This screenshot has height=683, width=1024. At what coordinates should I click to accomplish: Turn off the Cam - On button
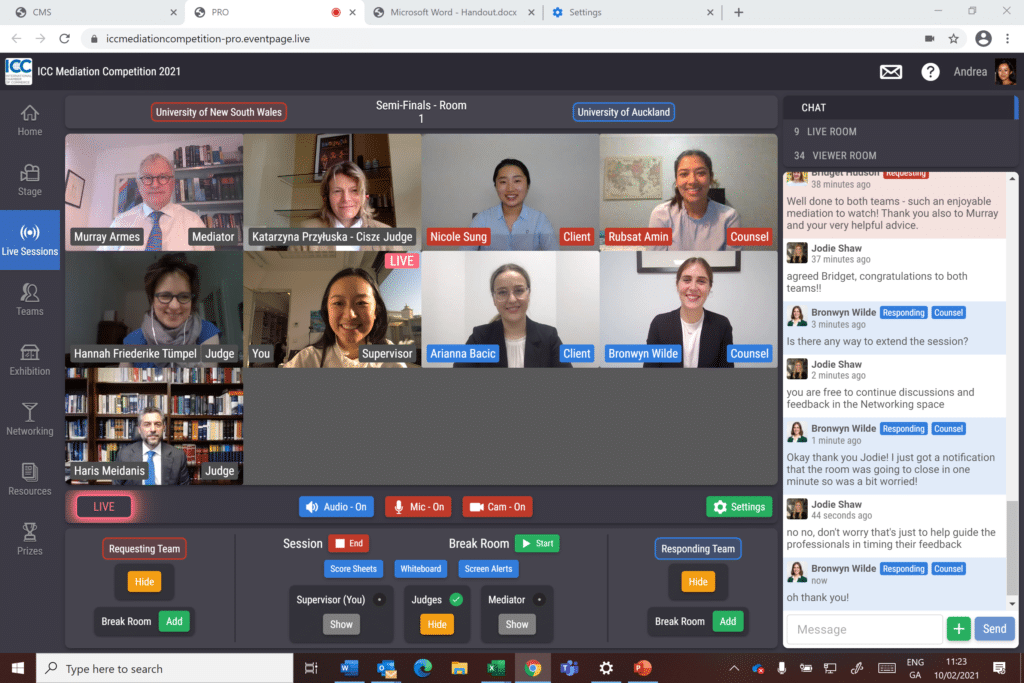pyautogui.click(x=497, y=507)
